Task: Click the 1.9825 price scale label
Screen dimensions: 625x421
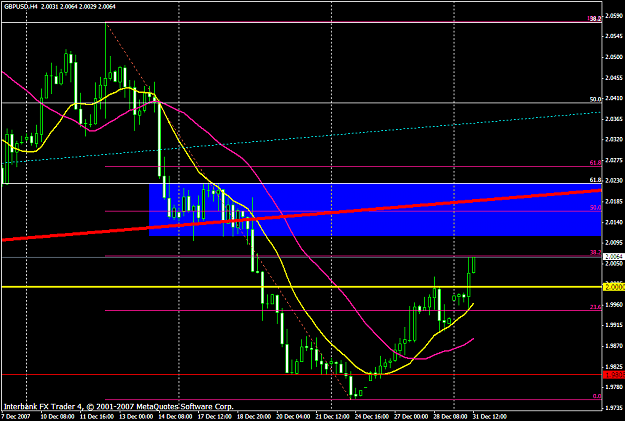Action: 614,366
